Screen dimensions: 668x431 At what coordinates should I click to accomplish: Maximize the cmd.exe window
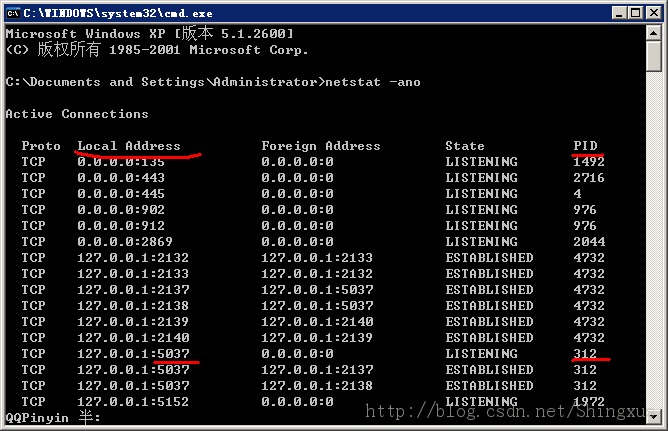[x=636, y=13]
